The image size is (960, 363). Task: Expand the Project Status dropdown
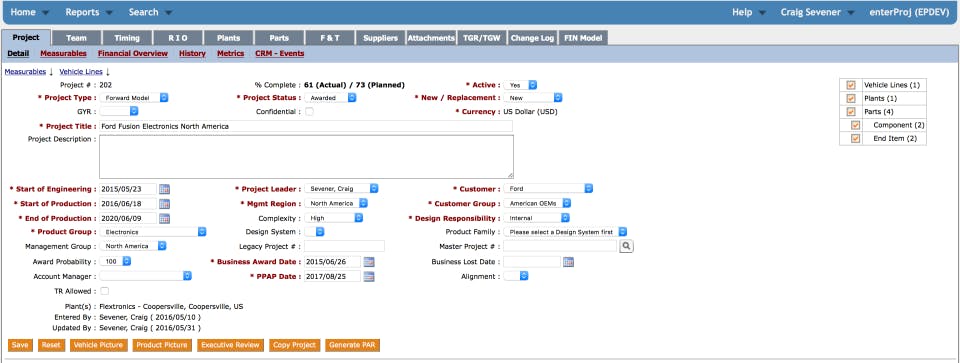331,98
